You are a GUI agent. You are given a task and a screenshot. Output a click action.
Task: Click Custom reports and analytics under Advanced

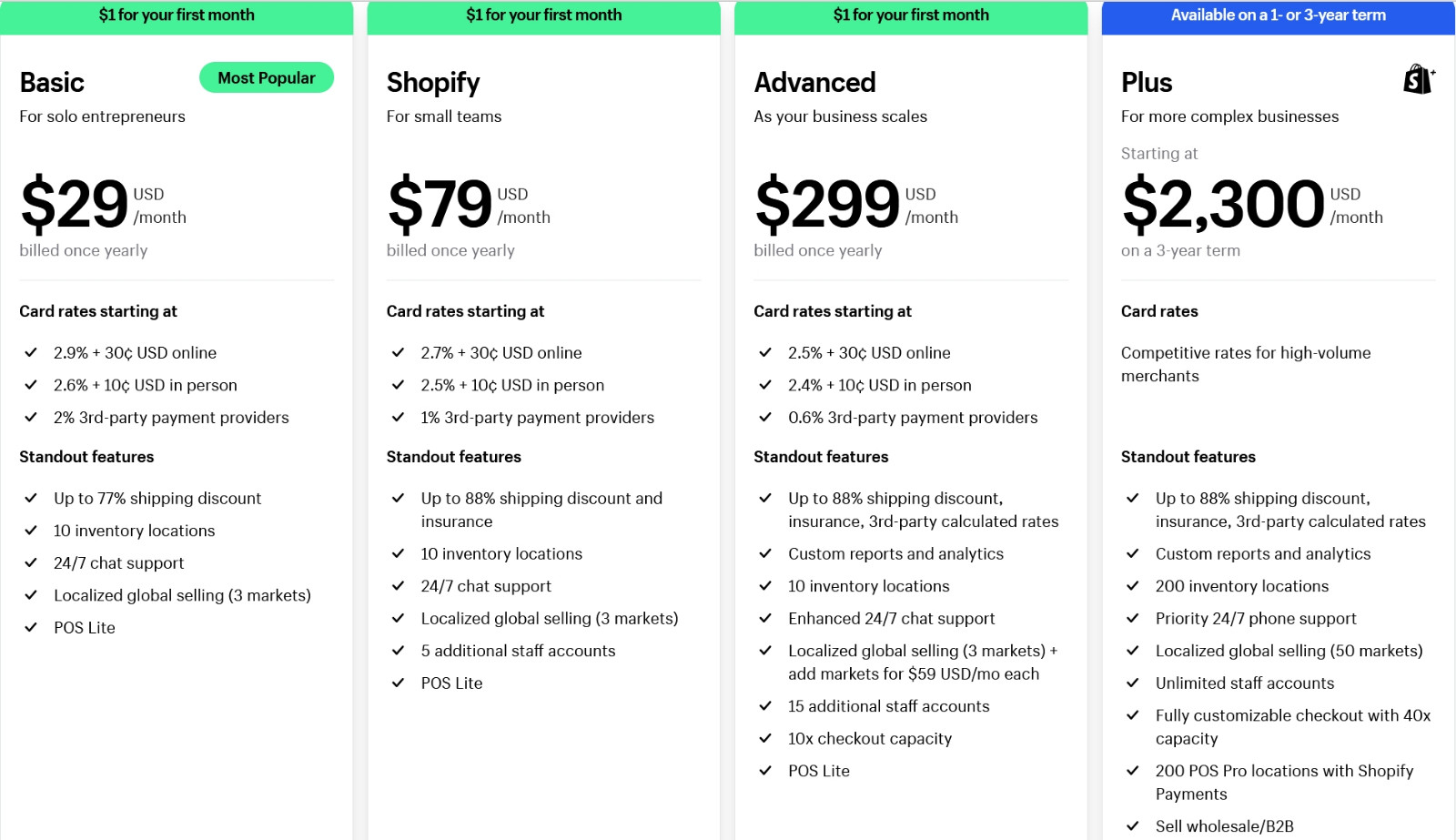[895, 553]
